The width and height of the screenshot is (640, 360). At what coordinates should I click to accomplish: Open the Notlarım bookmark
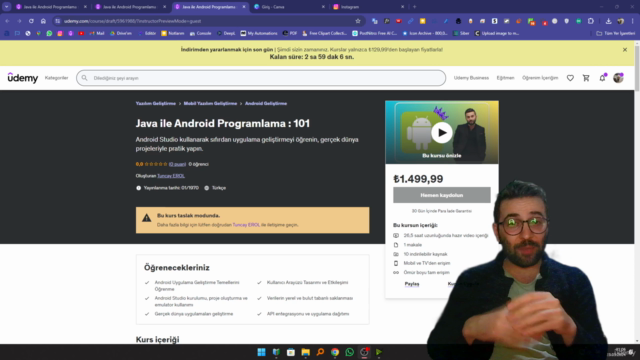tap(173, 33)
